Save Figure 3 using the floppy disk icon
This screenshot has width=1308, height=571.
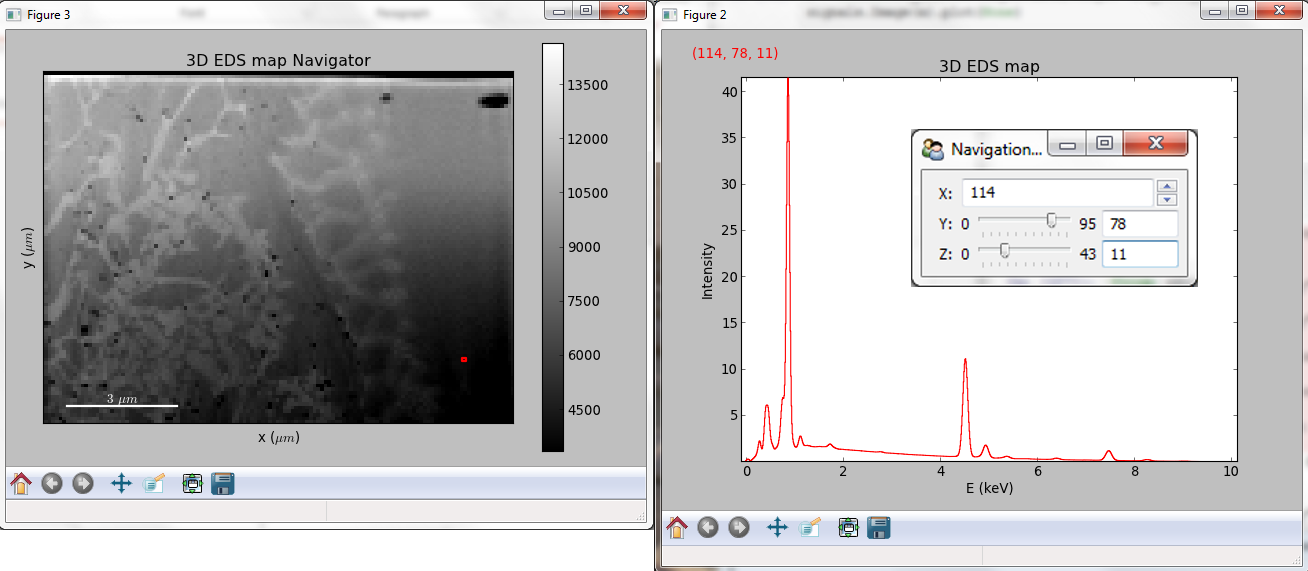point(223,484)
